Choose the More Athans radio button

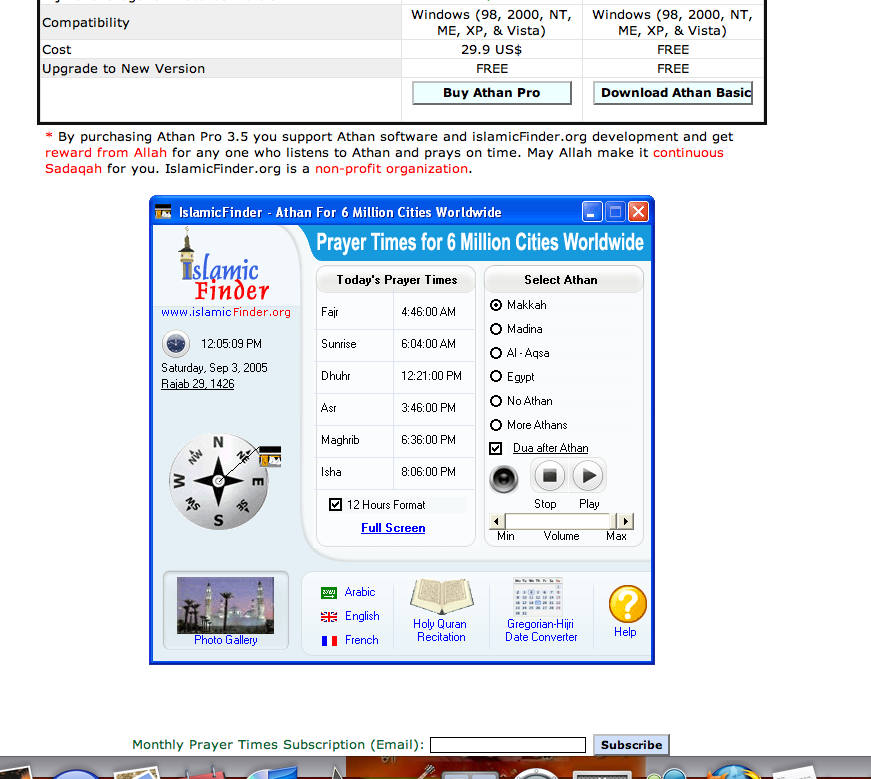pos(496,425)
